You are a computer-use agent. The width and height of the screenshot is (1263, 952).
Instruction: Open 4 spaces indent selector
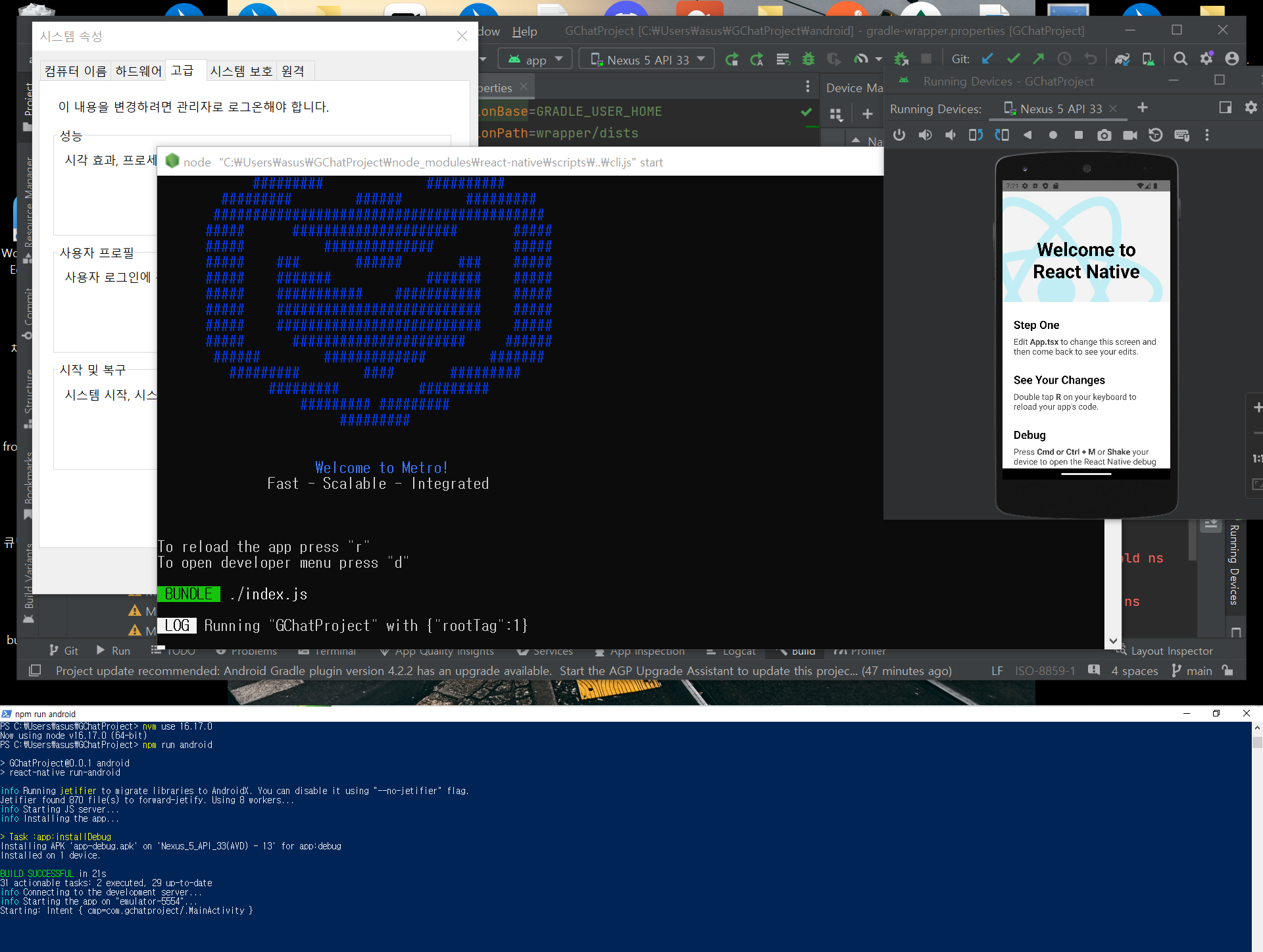pyautogui.click(x=1134, y=671)
